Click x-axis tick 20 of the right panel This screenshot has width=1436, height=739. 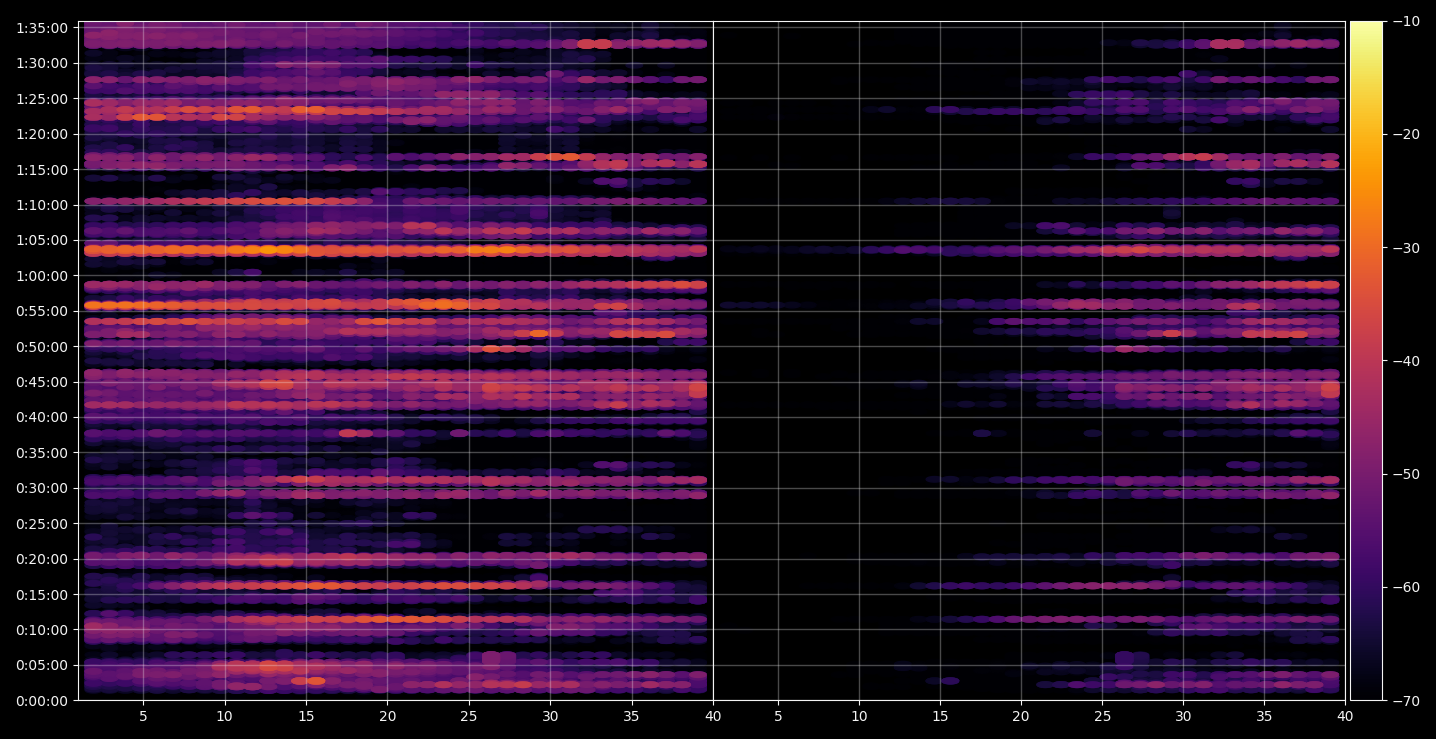[x=1021, y=716]
